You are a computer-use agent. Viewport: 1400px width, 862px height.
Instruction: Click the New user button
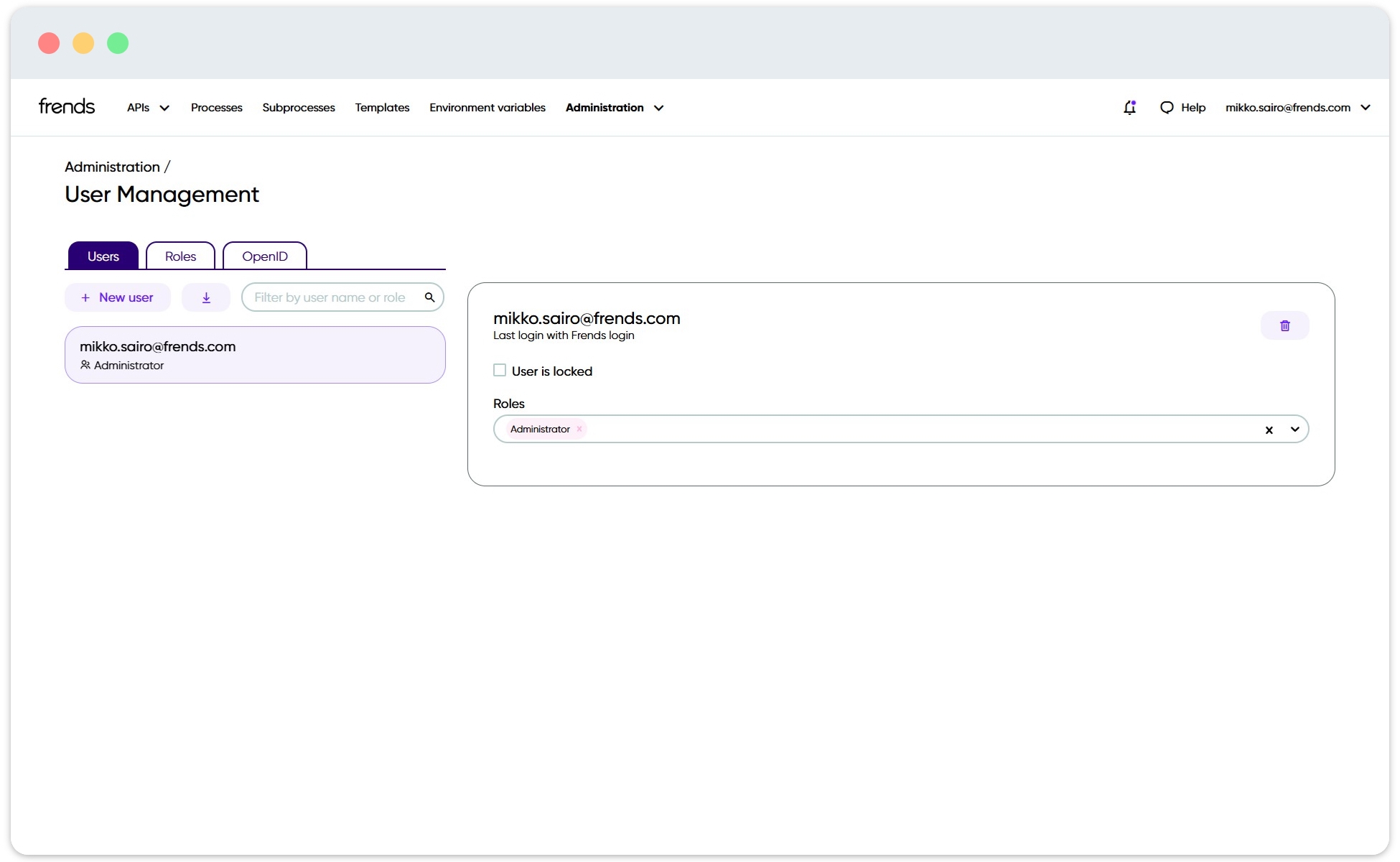[117, 297]
